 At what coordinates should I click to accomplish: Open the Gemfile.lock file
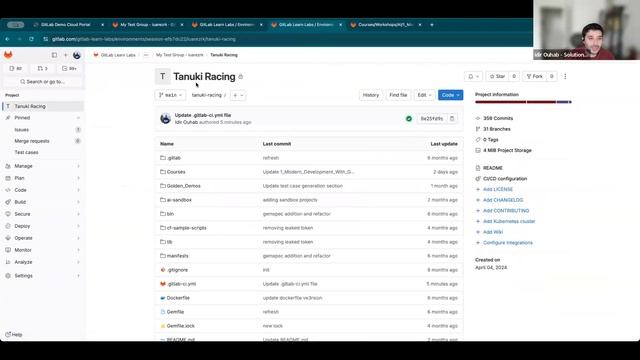tap(180, 326)
